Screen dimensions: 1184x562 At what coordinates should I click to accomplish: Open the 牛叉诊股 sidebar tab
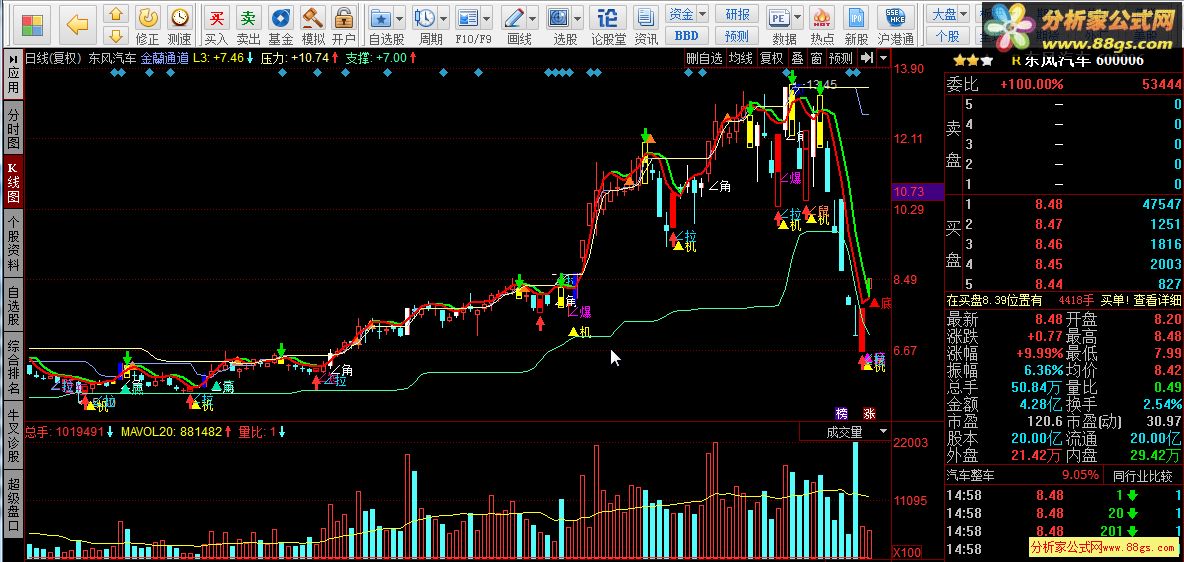(x=13, y=434)
